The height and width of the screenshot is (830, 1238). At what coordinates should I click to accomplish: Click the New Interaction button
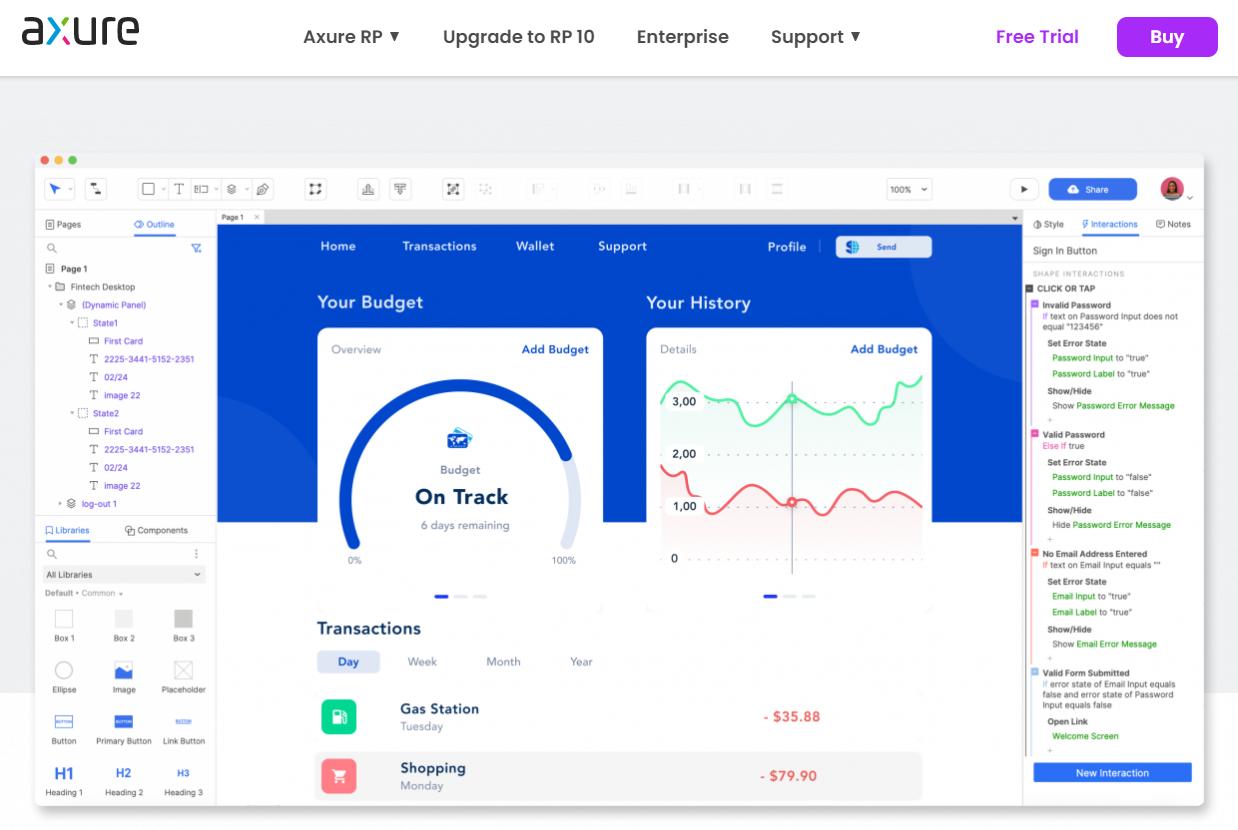tap(1112, 773)
